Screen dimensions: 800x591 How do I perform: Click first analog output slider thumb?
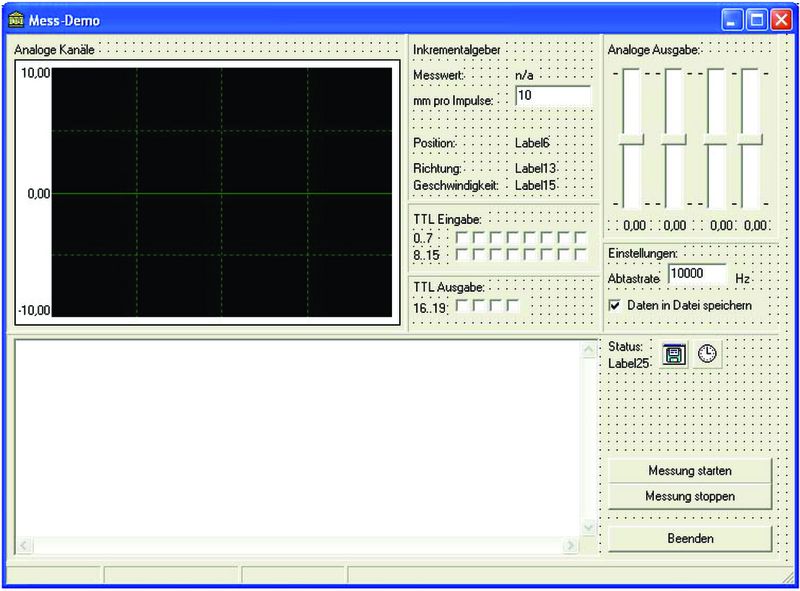[631, 139]
